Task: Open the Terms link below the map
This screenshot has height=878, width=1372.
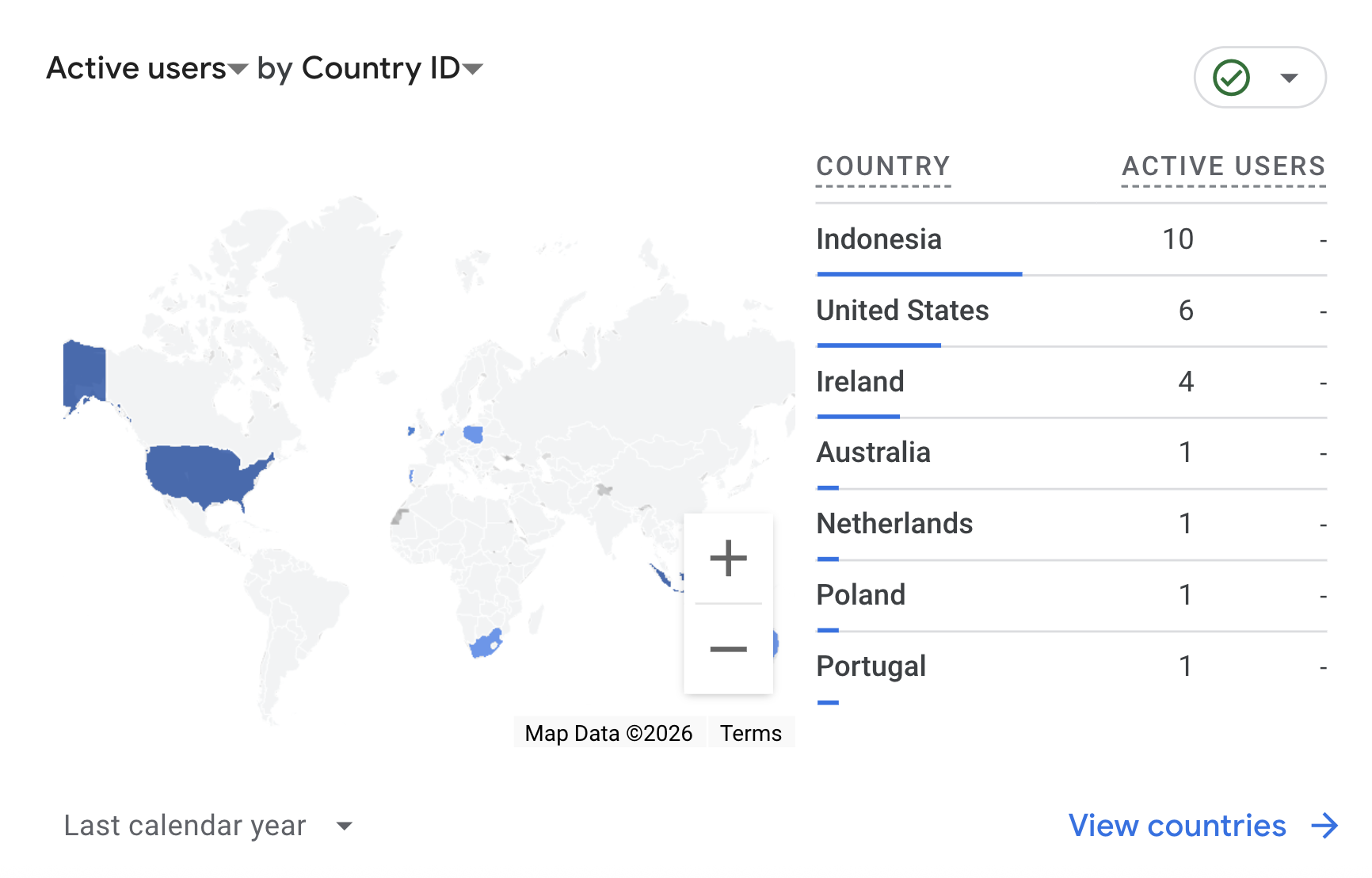Action: tap(750, 733)
